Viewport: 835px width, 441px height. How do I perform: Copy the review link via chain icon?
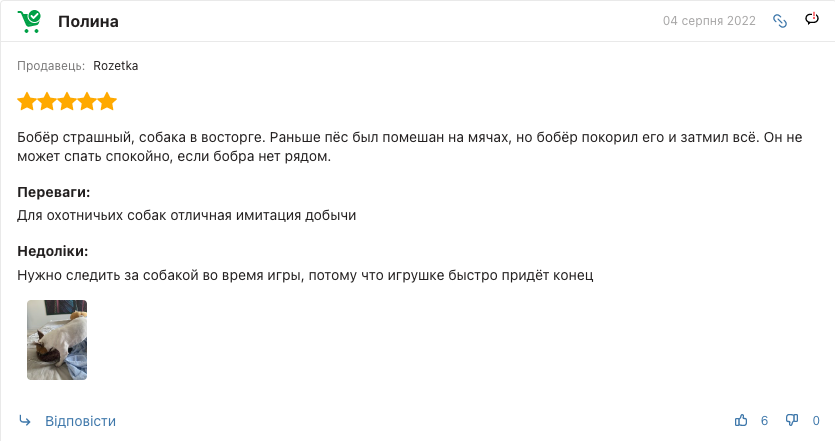click(780, 21)
